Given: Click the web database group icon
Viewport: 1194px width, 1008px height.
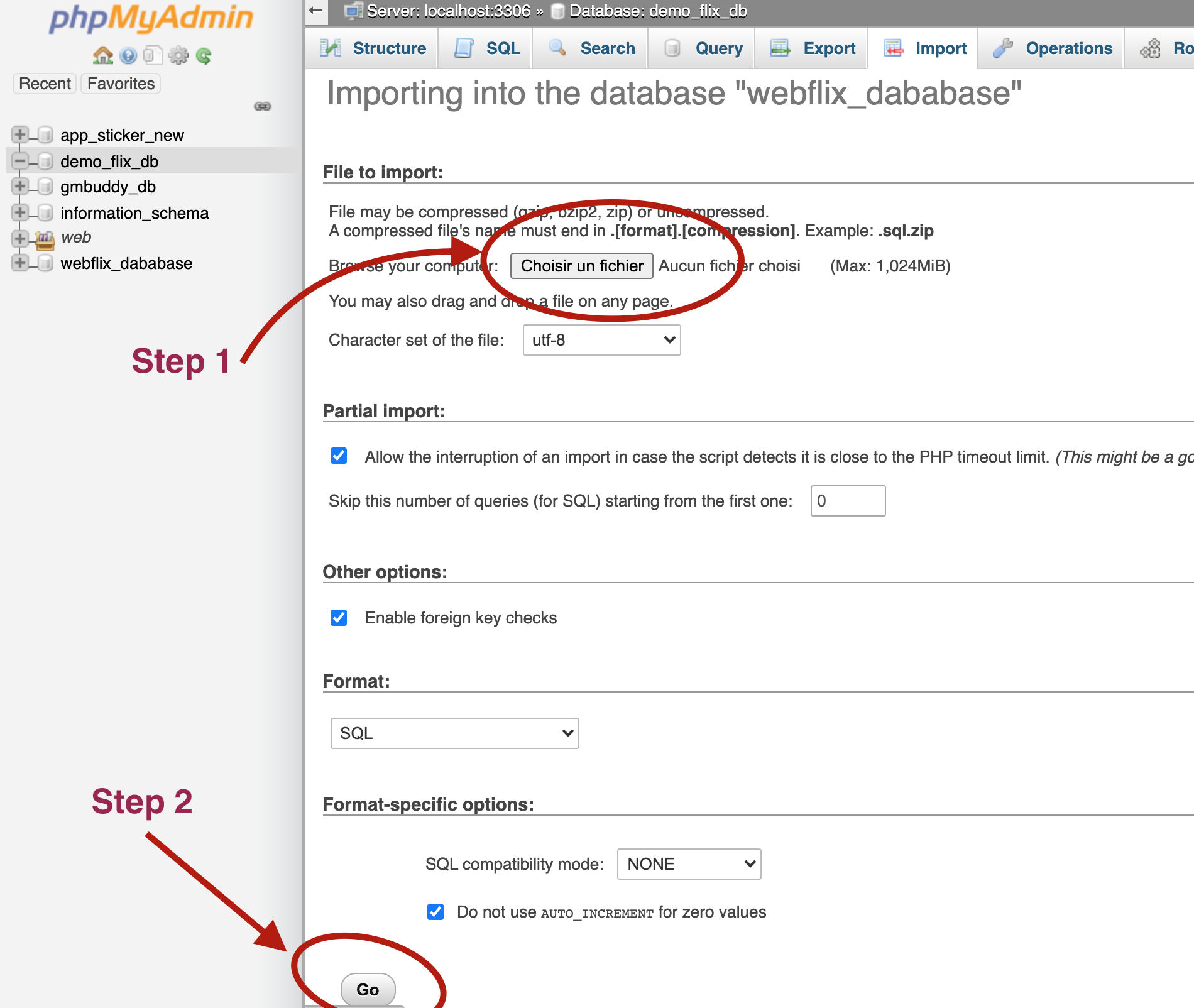Looking at the screenshot, I should coord(45,239).
